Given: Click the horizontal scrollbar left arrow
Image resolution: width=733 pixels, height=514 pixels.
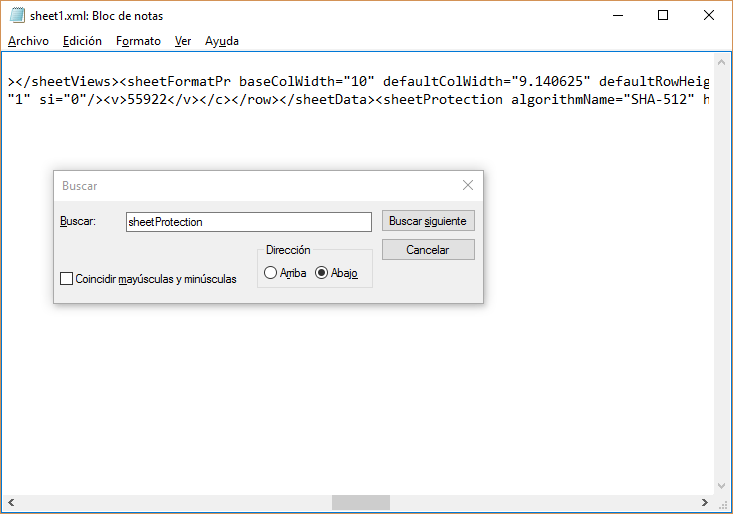Looking at the screenshot, I should pos(9,502).
